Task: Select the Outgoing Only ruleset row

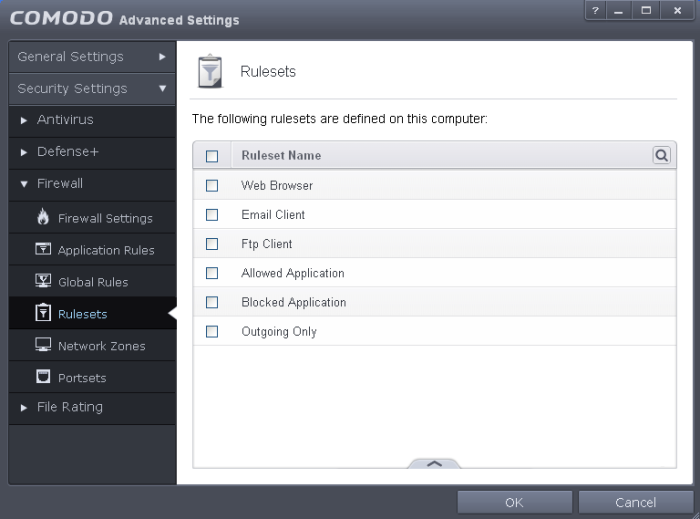Action: tap(278, 332)
